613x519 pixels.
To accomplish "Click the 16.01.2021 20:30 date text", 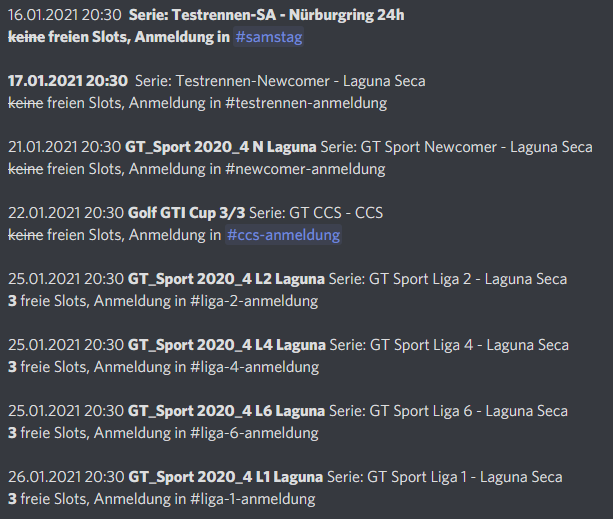I will [x=64, y=15].
